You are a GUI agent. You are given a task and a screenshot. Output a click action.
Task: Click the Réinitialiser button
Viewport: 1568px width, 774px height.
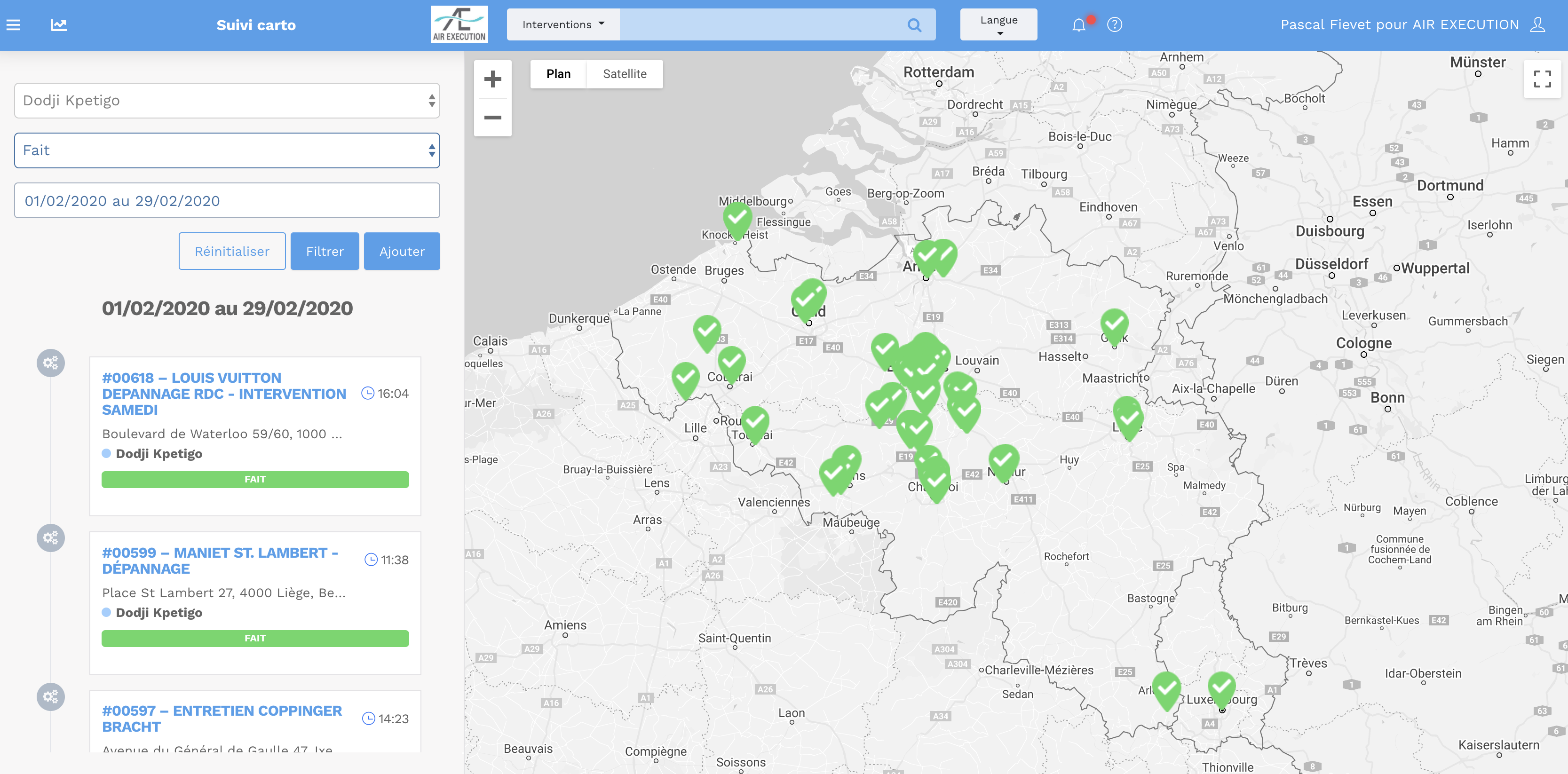[x=232, y=251]
